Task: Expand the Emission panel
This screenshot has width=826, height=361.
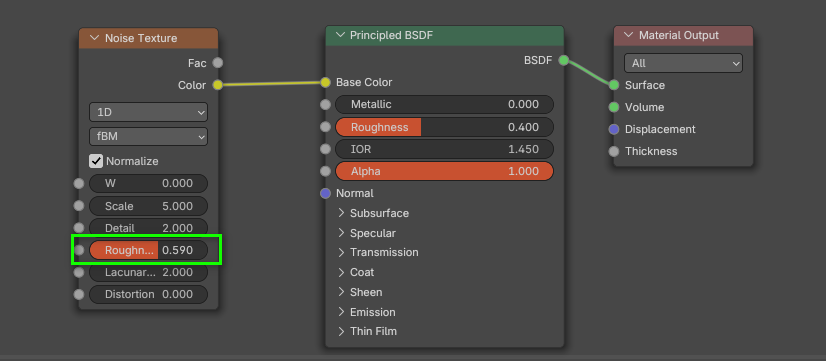Action: point(341,312)
